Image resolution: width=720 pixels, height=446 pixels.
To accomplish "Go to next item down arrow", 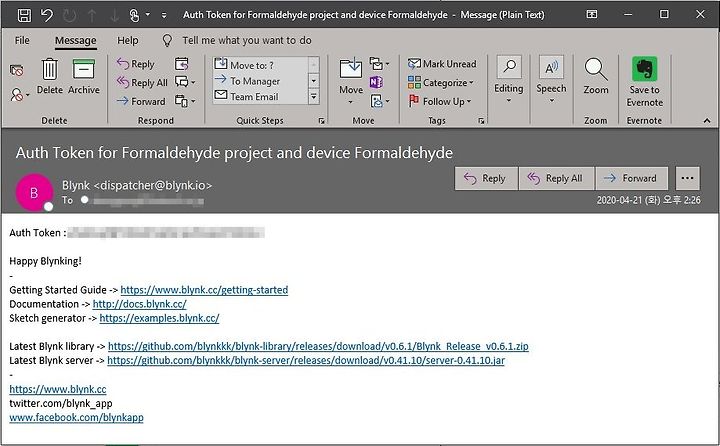I will click(114, 16).
